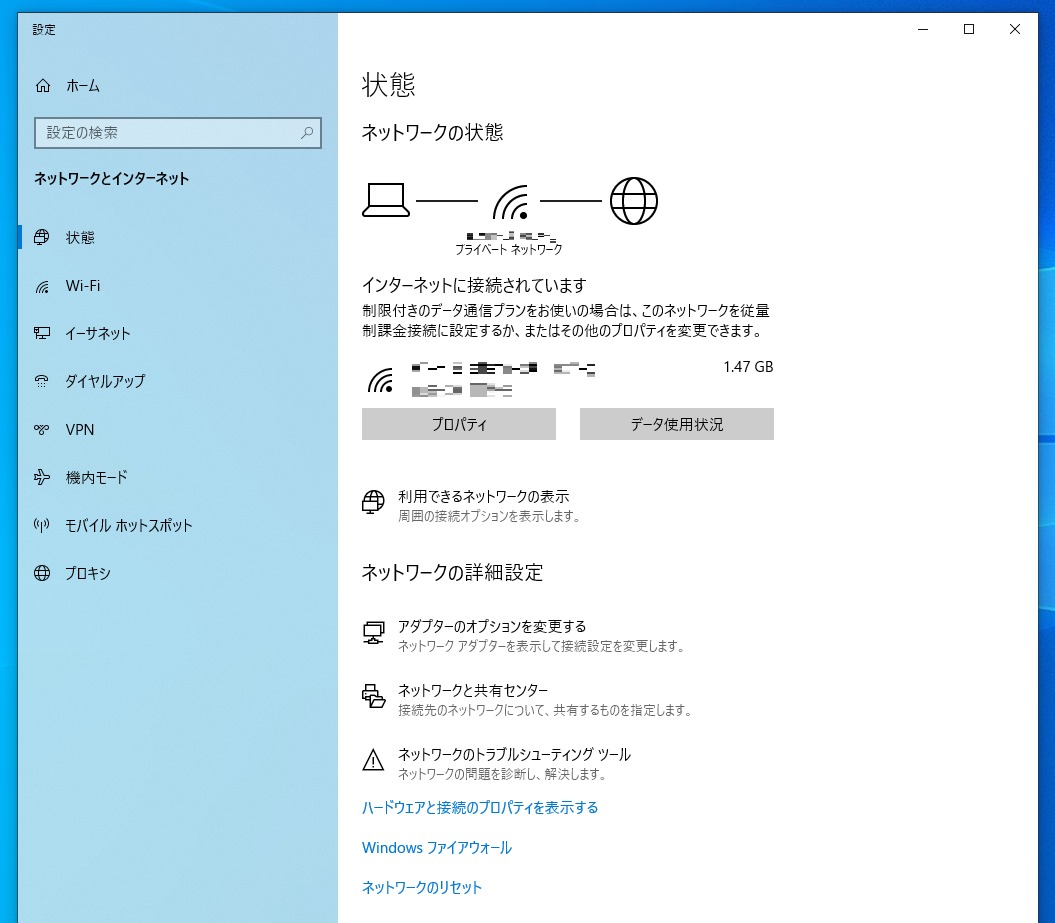
Task: Click the データ使用状況 button
Action: coord(676,424)
